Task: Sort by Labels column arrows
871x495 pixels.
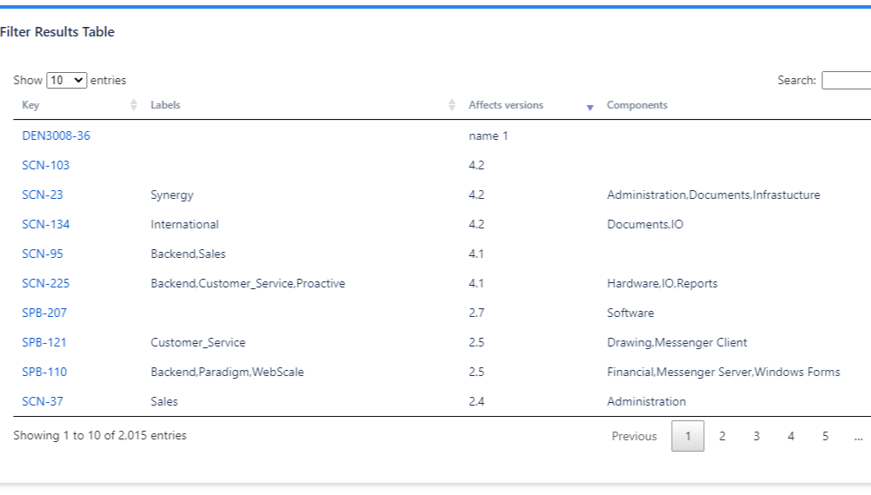Action: point(452,106)
